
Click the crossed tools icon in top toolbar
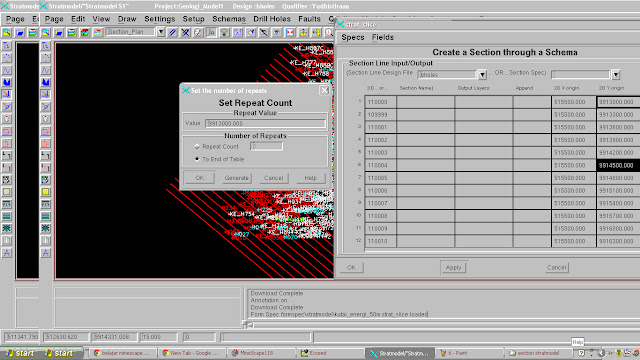[185, 32]
